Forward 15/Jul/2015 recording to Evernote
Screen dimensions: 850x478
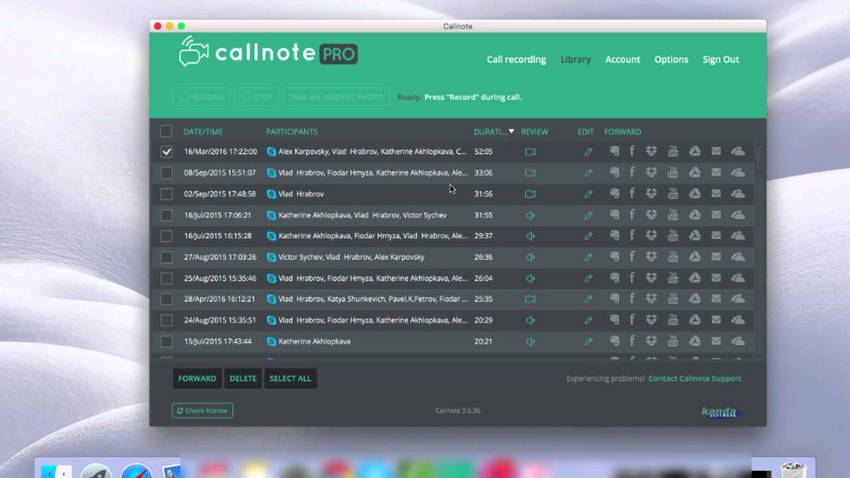pyautogui.click(x=614, y=341)
